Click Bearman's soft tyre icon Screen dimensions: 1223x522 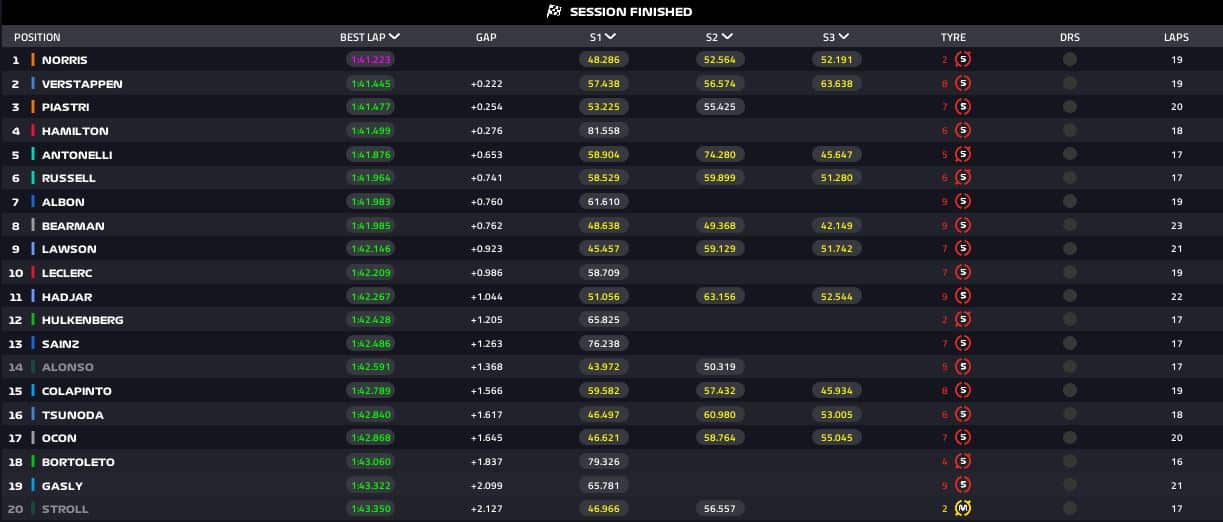(x=963, y=226)
